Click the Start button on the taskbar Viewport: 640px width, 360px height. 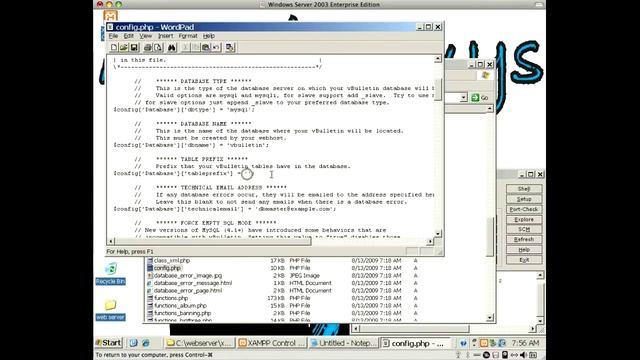tap(108, 343)
